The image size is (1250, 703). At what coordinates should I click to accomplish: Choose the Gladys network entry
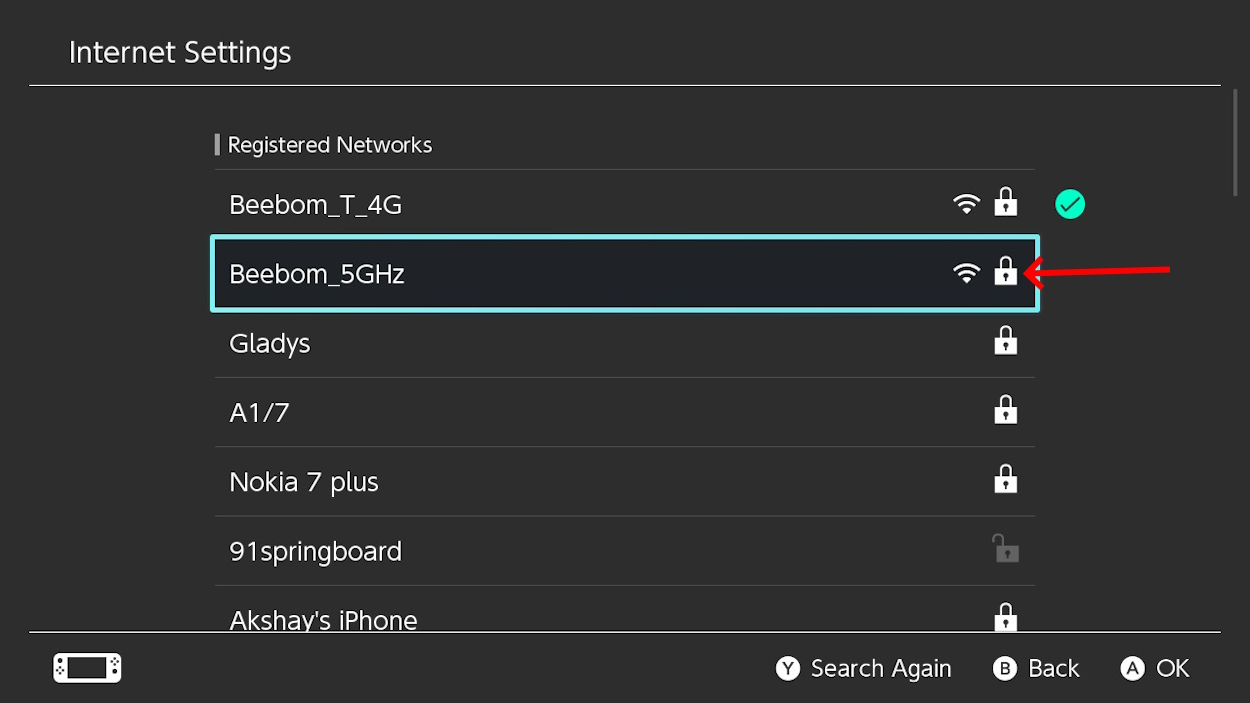coord(270,344)
